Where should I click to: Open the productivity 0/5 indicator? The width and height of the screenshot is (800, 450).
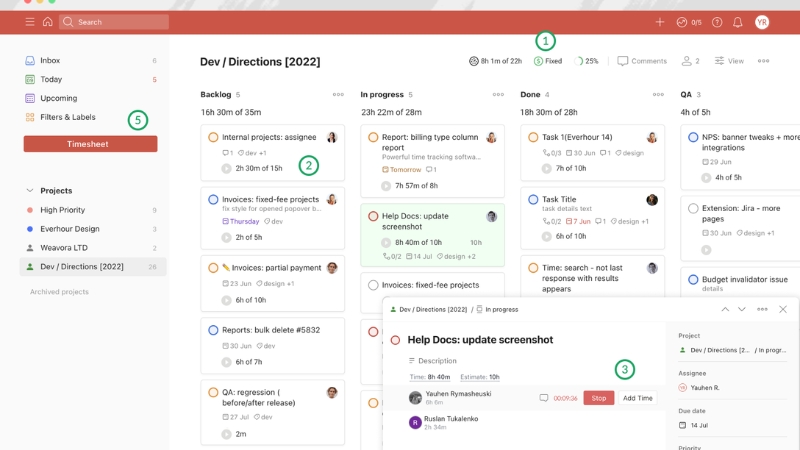pyautogui.click(x=689, y=22)
